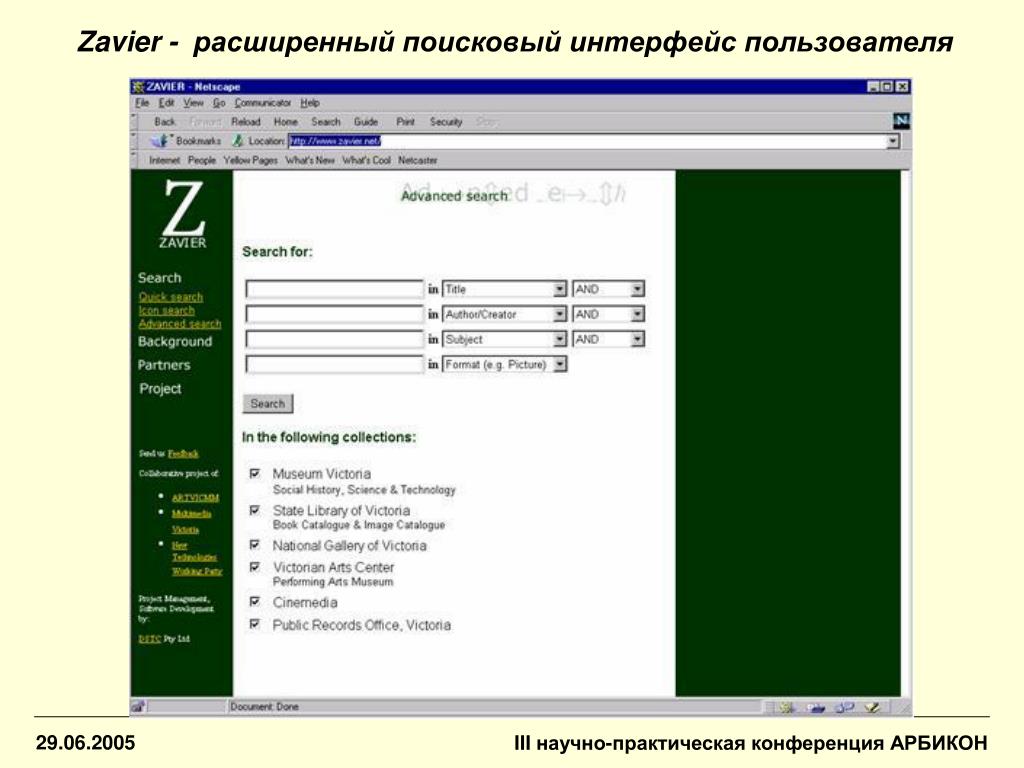Open Background section in sidebar
Viewport: 1024px width, 768px height.
(175, 342)
